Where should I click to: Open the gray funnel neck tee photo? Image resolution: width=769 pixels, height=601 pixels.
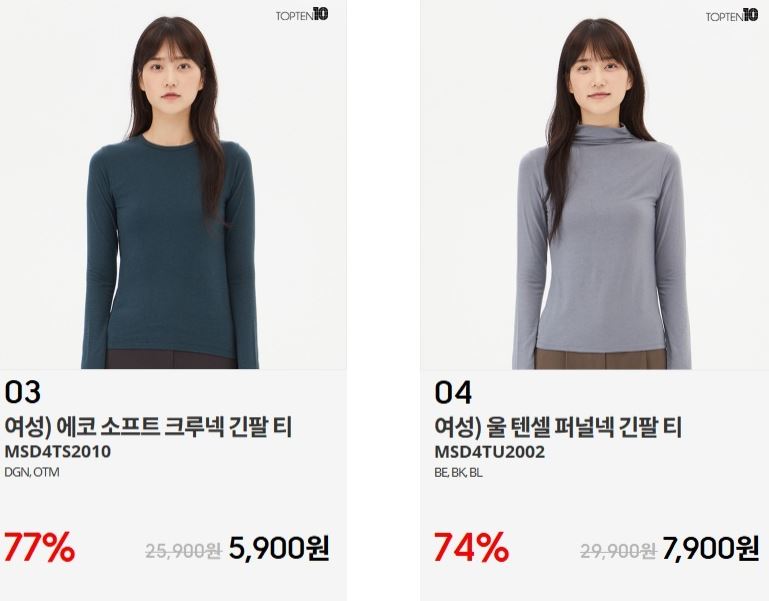point(594,184)
